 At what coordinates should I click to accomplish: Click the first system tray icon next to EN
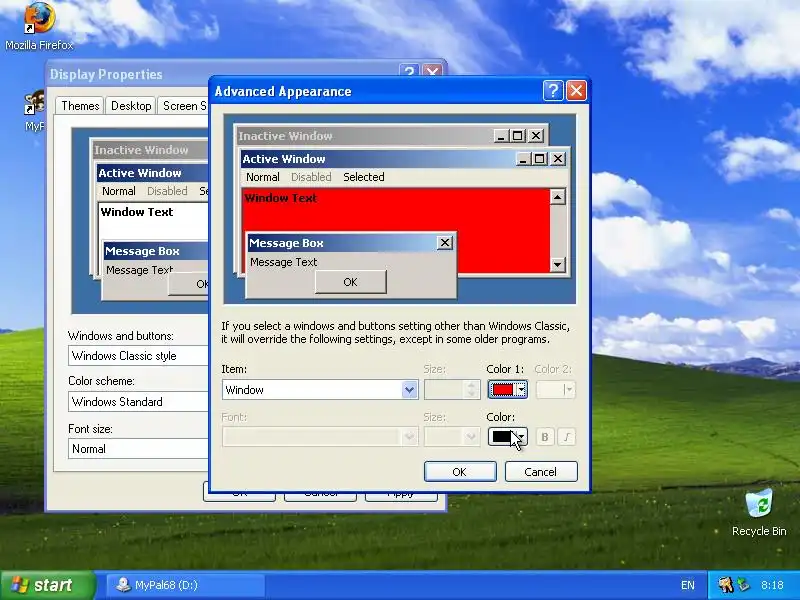tap(726, 585)
